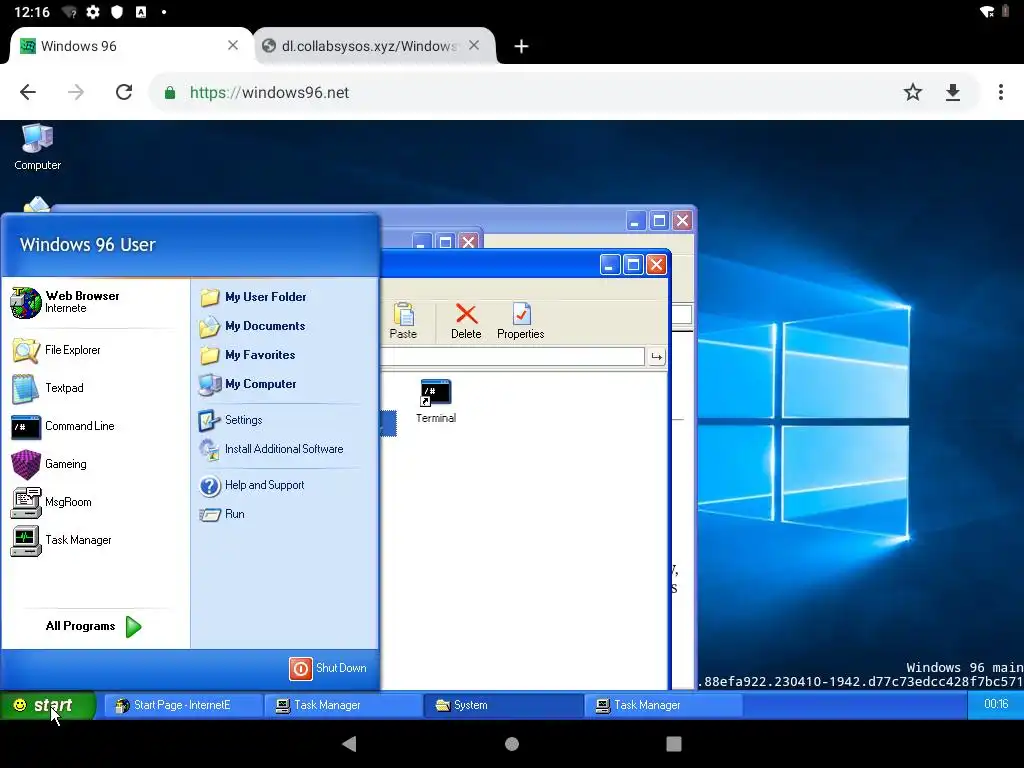Image resolution: width=1024 pixels, height=768 pixels.
Task: Select Install Additional Software
Action: (272, 449)
